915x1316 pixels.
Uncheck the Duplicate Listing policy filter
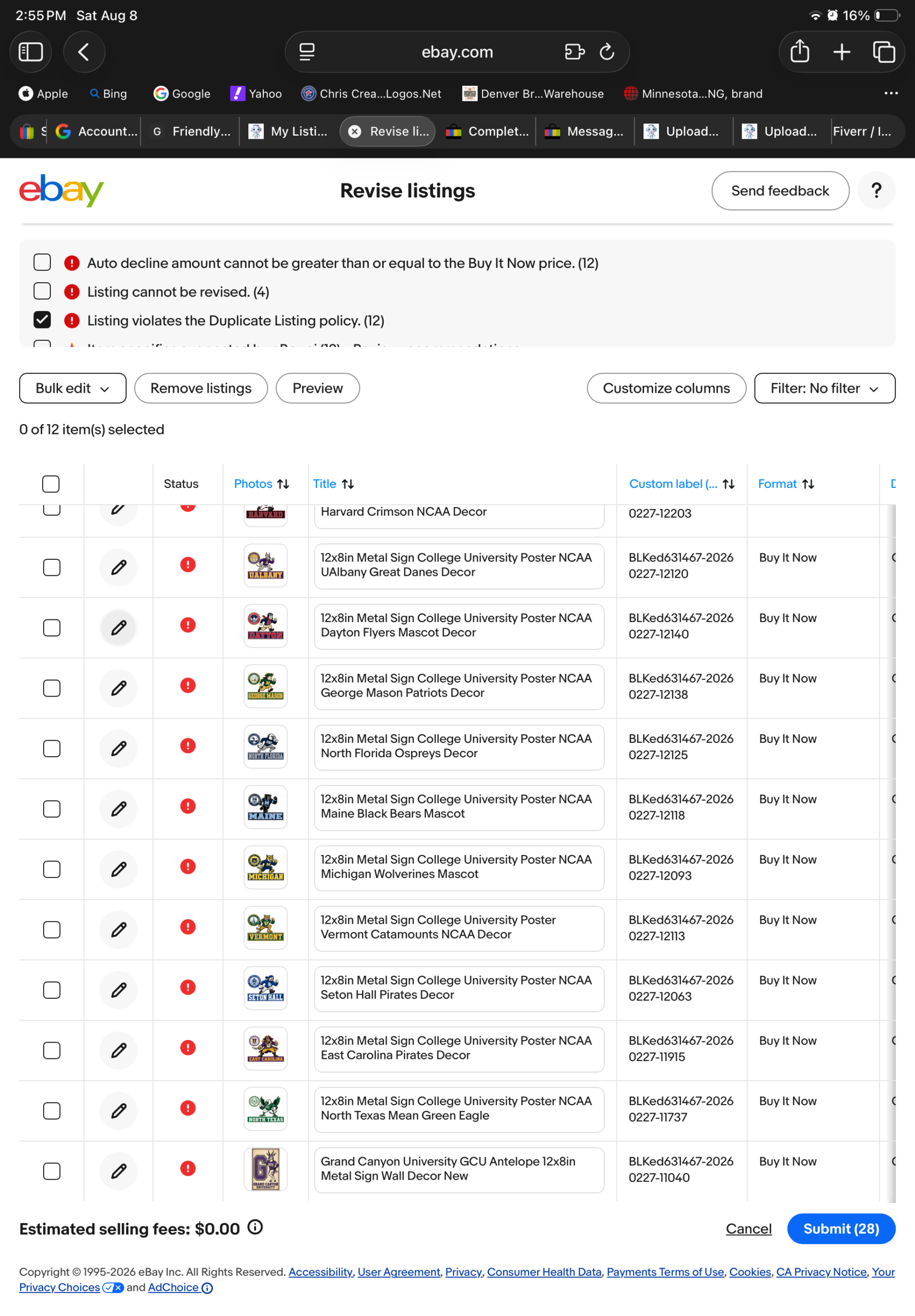[x=42, y=320]
